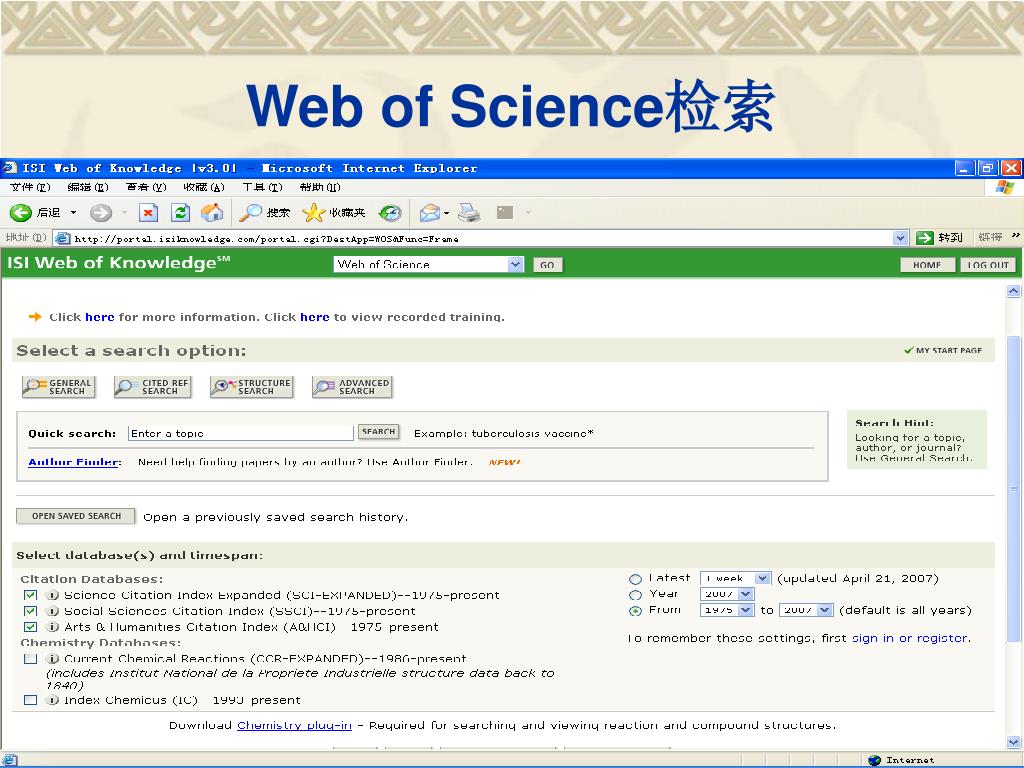Click the Refresh page icon

pyautogui.click(x=180, y=212)
